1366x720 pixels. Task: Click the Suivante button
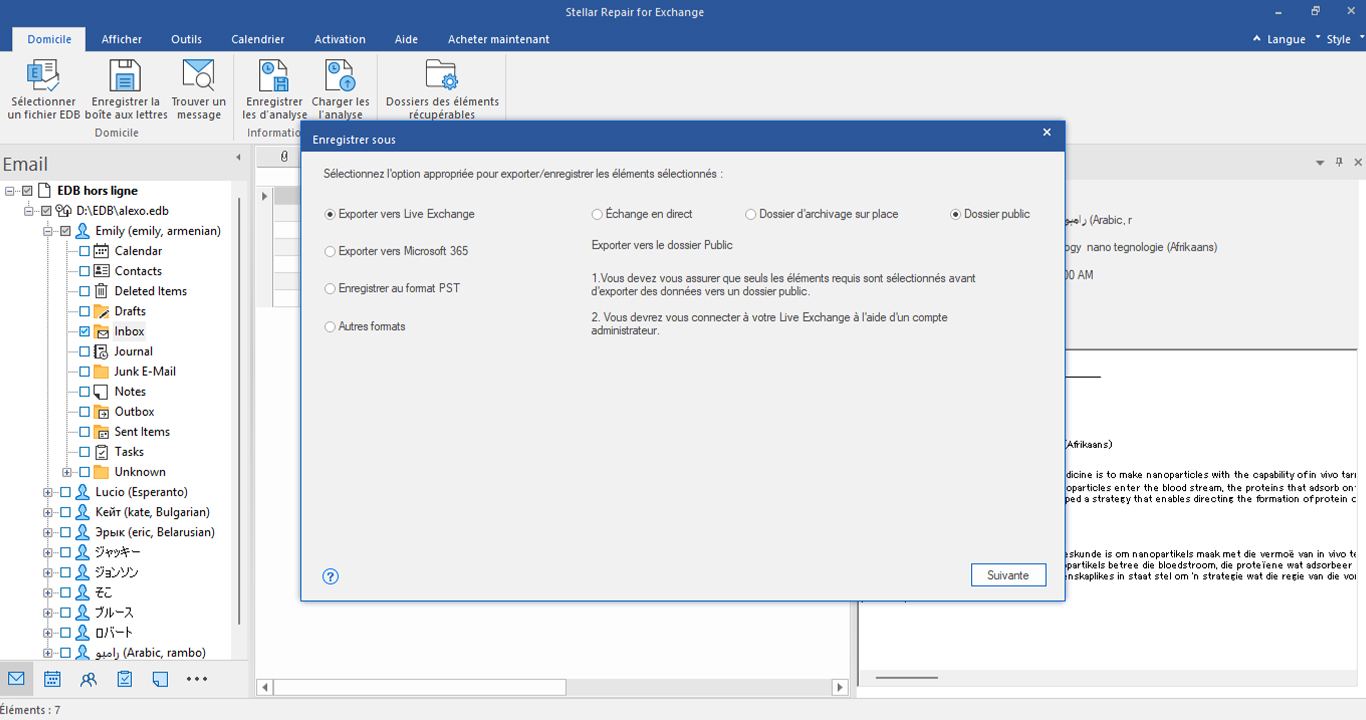(x=1008, y=575)
